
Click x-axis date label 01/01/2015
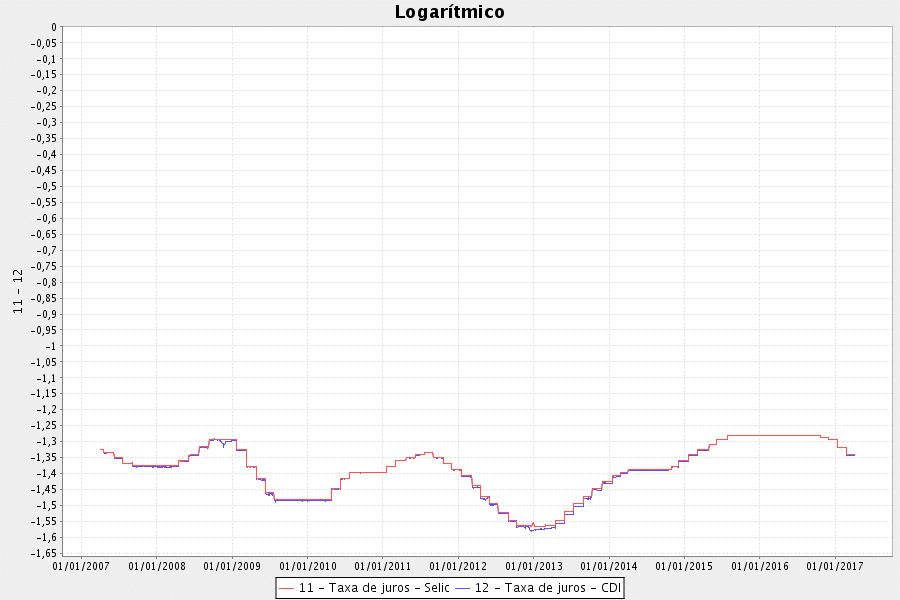[684, 566]
